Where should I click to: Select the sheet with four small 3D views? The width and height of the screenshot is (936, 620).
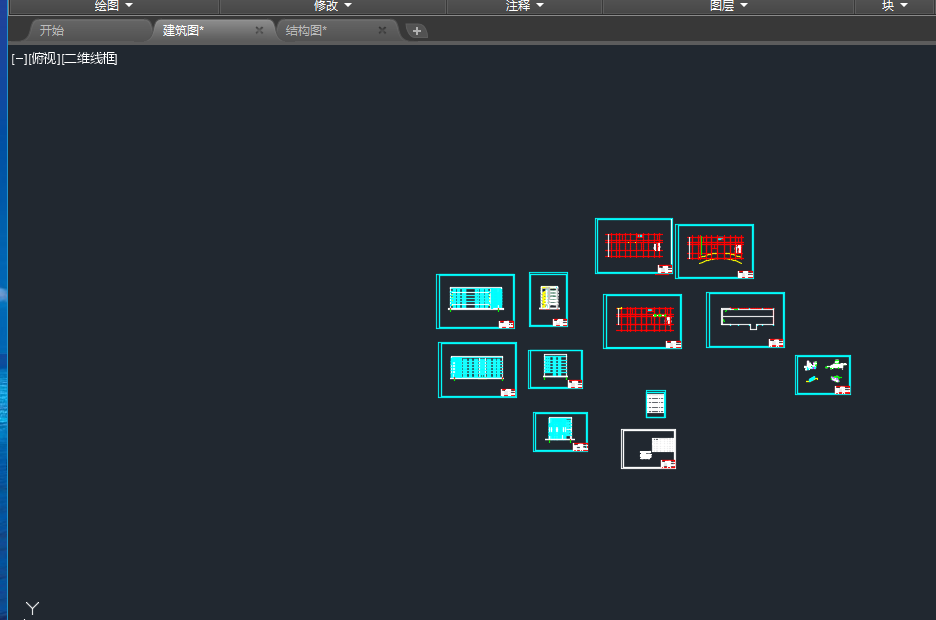823,375
